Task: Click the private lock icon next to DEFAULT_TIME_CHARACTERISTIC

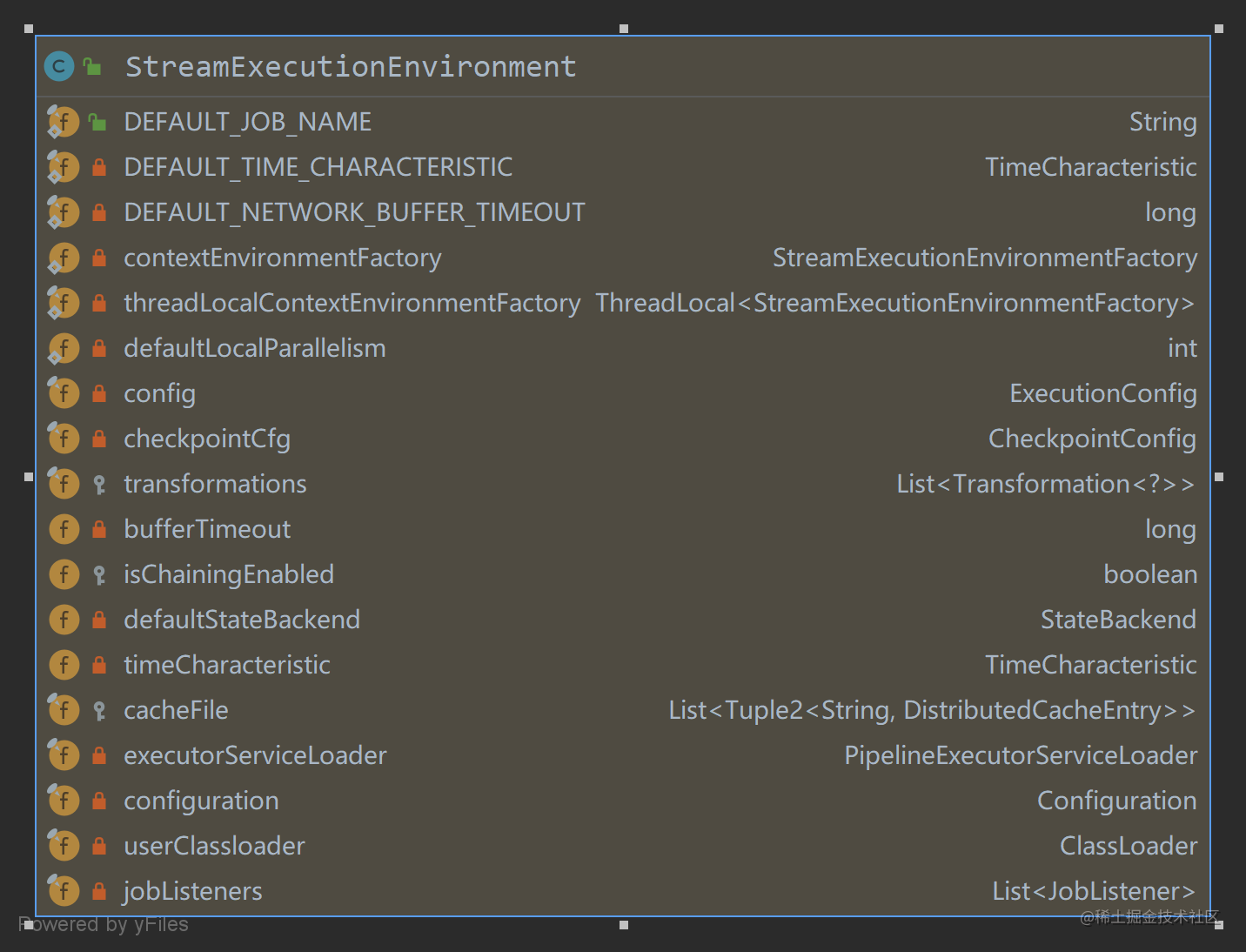Action: tap(99, 167)
